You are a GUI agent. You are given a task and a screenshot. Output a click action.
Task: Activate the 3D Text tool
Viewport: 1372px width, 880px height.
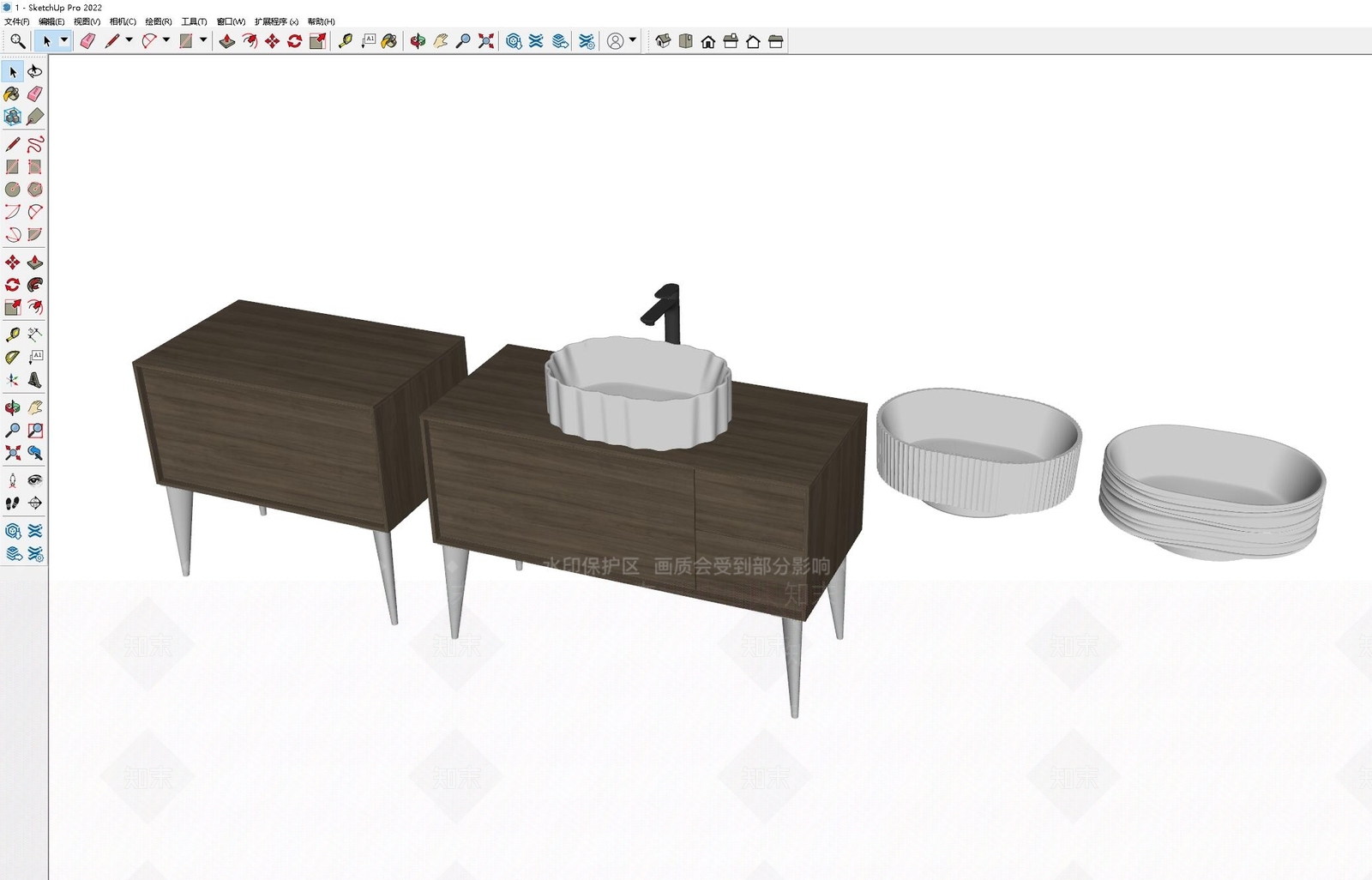pyautogui.click(x=35, y=379)
